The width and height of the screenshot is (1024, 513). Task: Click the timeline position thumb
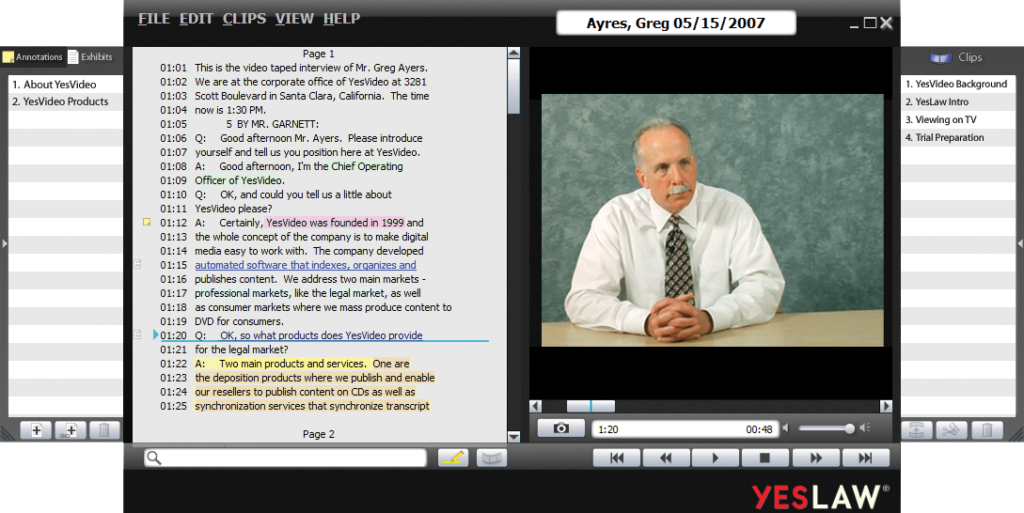[590, 406]
